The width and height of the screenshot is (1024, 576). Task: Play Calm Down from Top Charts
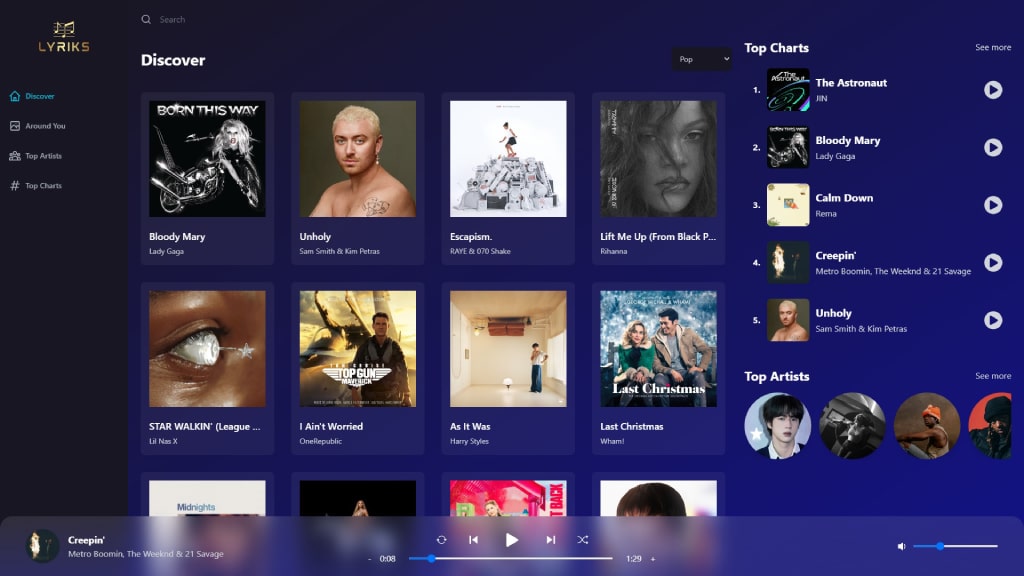[993, 205]
